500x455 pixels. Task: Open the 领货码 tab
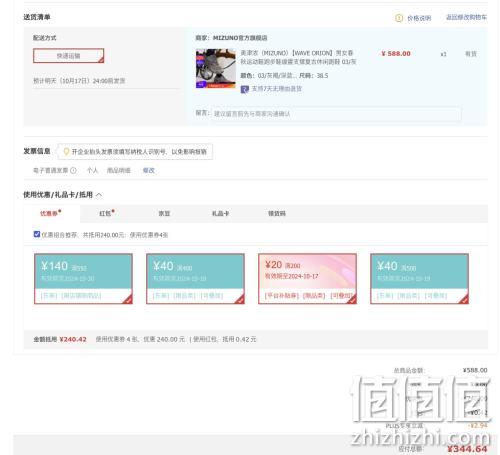pos(277,213)
